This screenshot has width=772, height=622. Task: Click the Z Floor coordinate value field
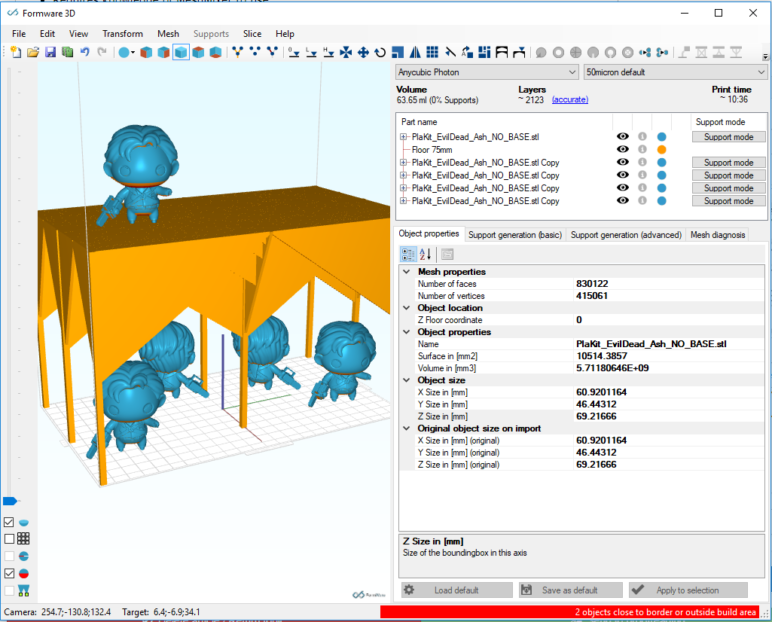(669, 320)
